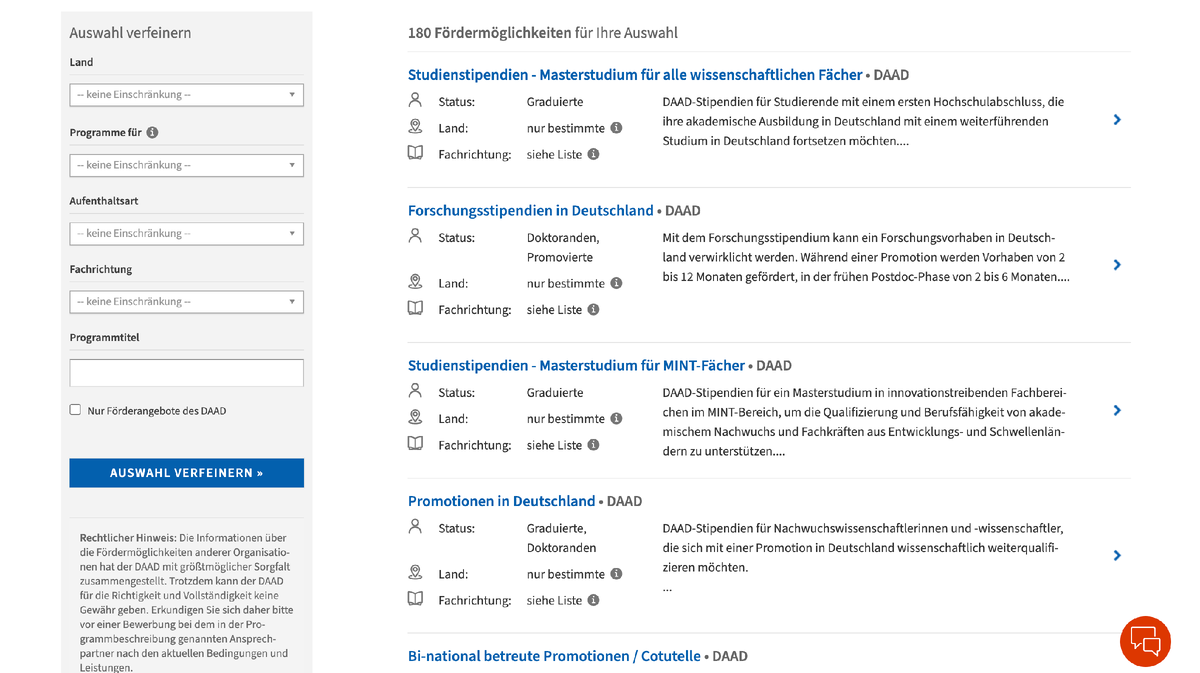Image resolution: width=1200 pixels, height=673 pixels.
Task: Click person Status icon in Forschungsstipendien entry
Action: pyautogui.click(x=415, y=236)
